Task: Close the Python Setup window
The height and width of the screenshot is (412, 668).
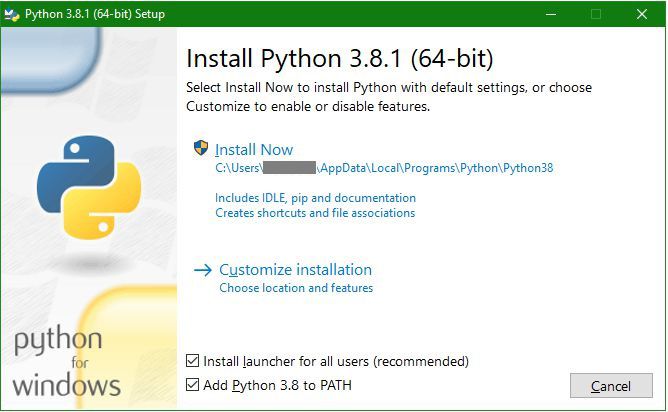Action: [x=642, y=14]
